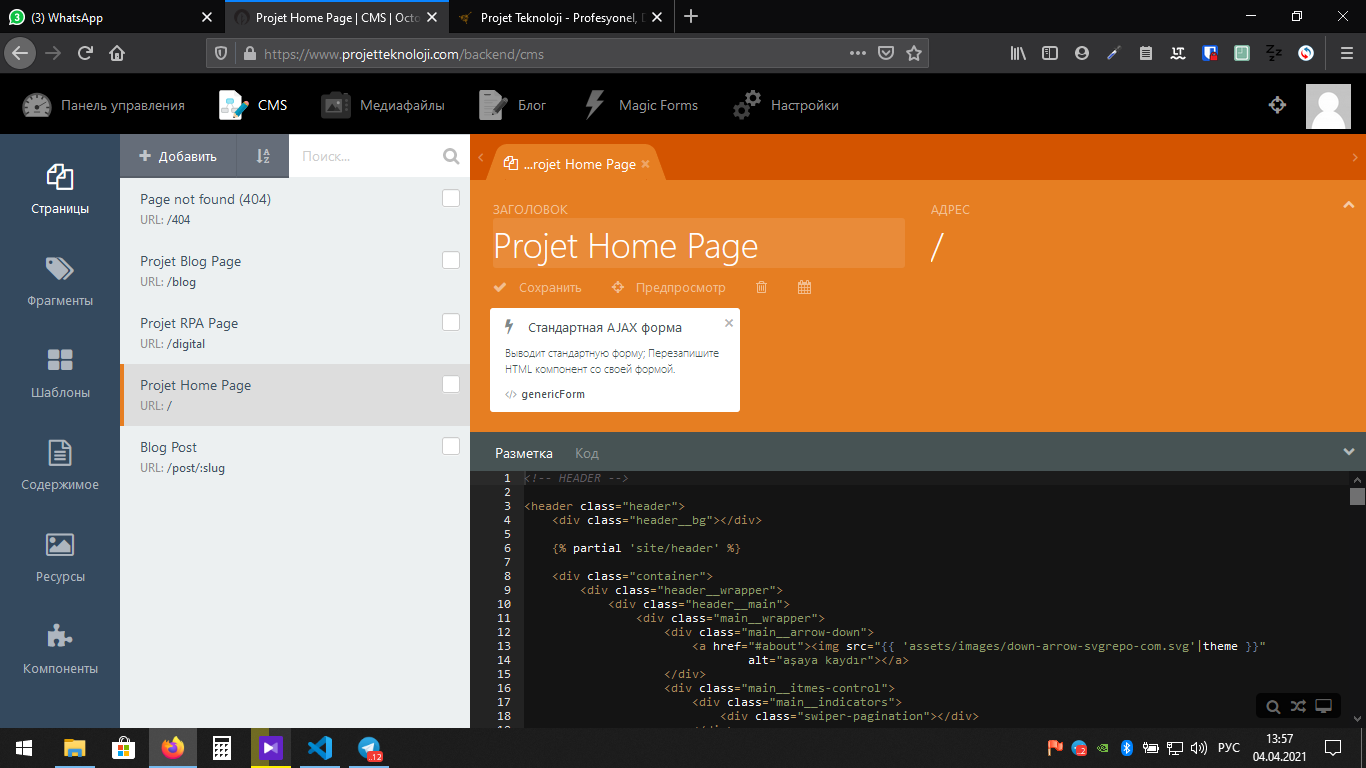Open Блог in the top navigation
This screenshot has height=768, width=1366.
tap(512, 105)
